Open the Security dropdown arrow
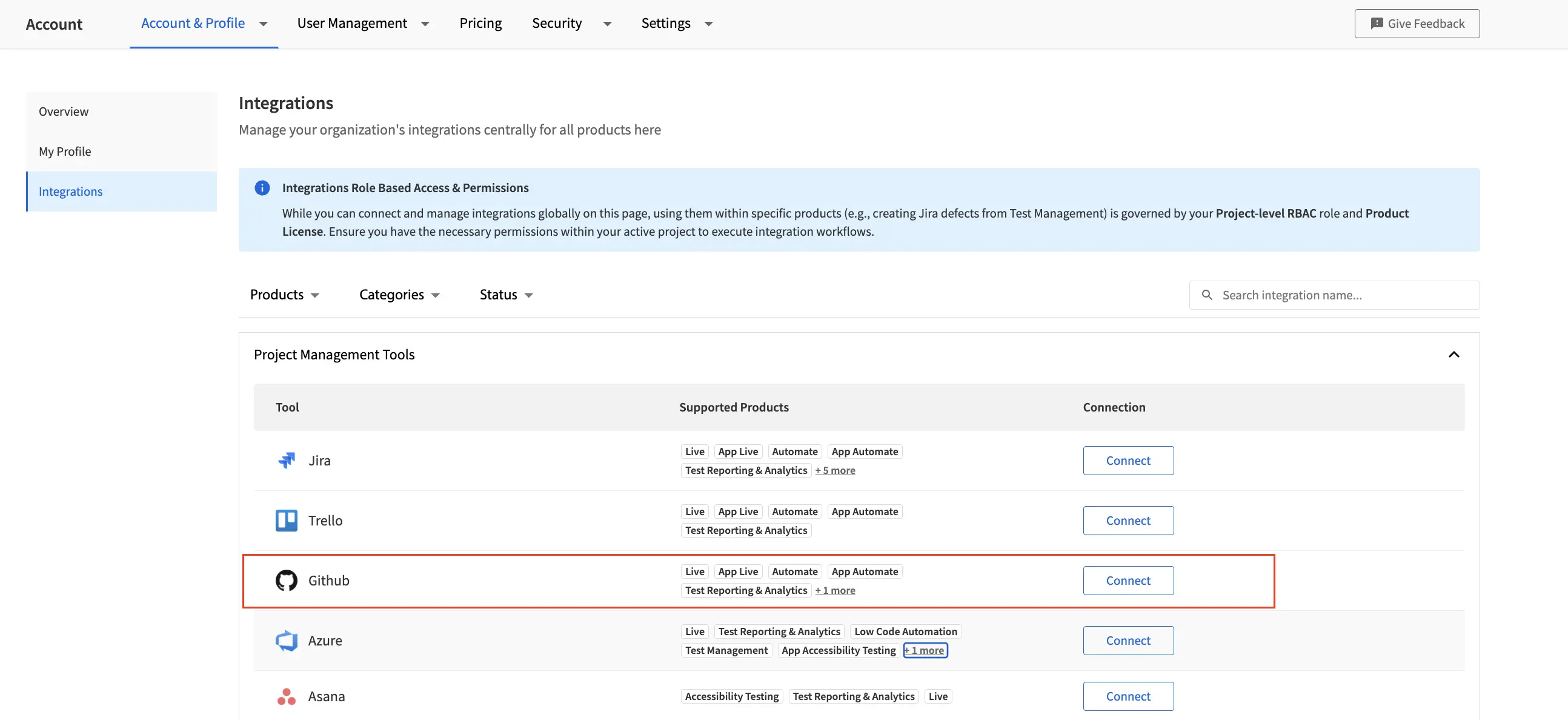 607,24
